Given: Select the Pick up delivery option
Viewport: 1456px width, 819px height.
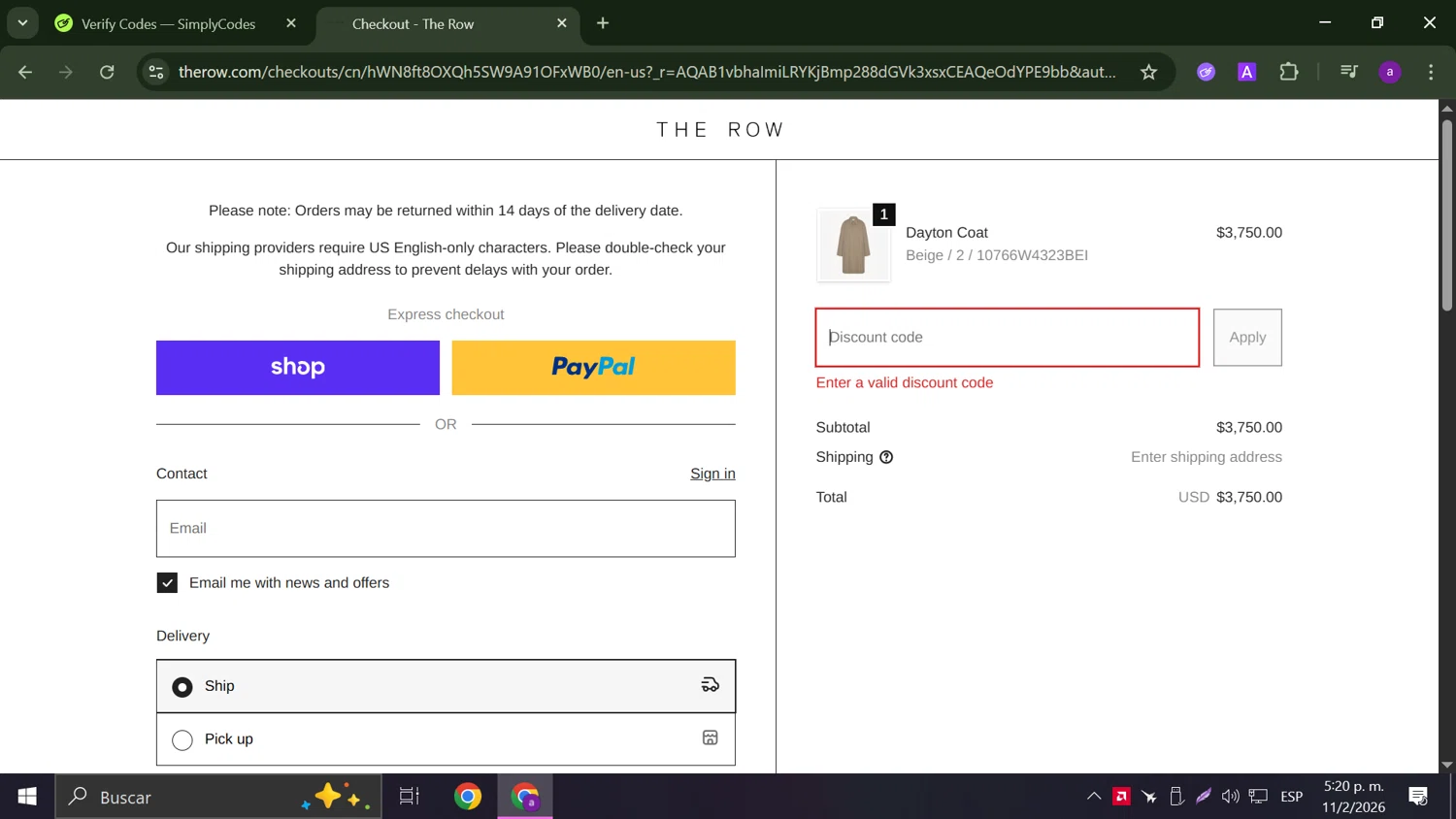Looking at the screenshot, I should (x=446, y=739).
